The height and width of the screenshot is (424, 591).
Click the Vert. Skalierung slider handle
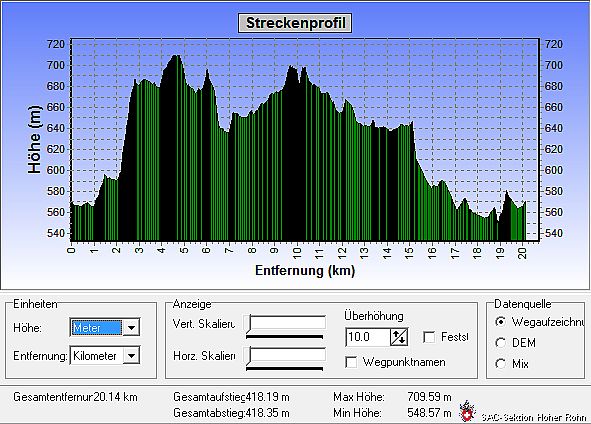[248, 324]
